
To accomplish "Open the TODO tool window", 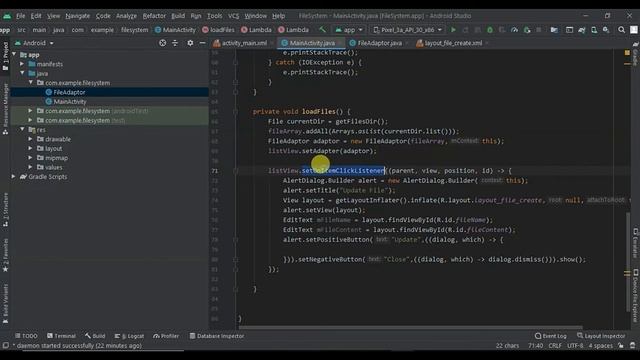I will click(26, 336).
